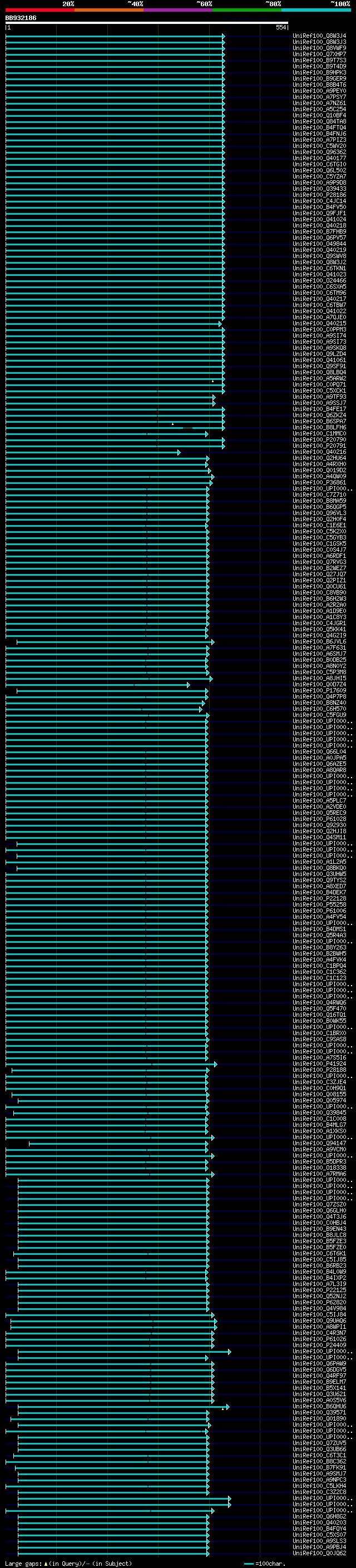Click the UniRef100_A9P9D8 label
Screen dimensions: 356x1568
pyautogui.click(x=319, y=182)
